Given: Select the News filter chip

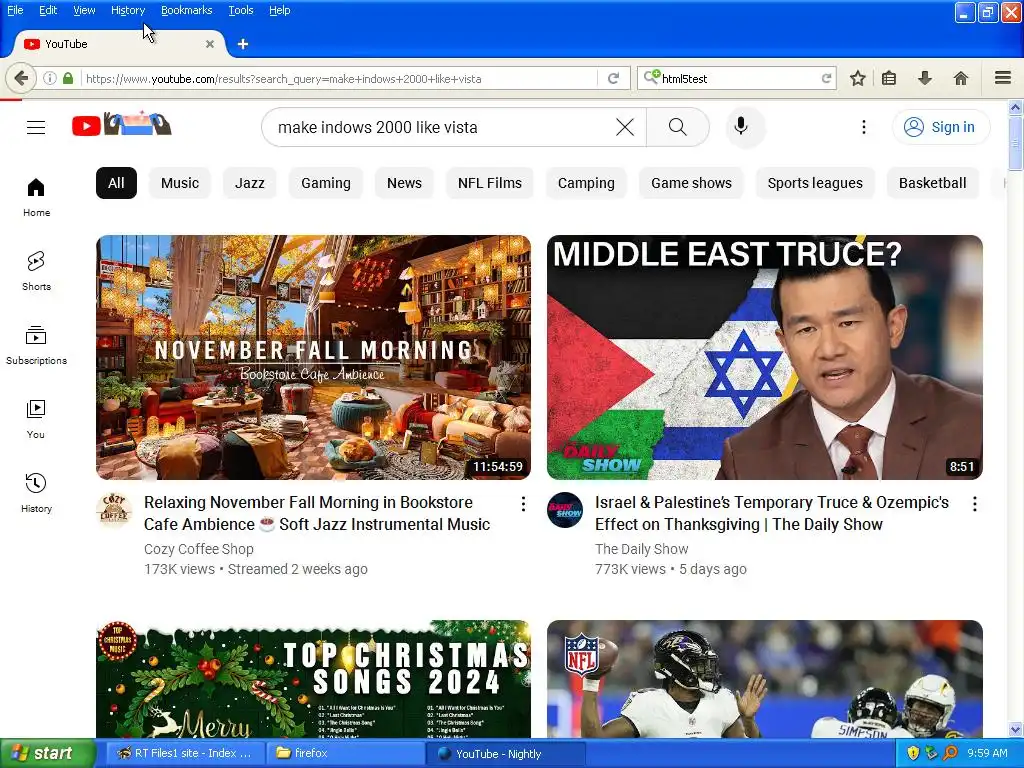Looking at the screenshot, I should tap(404, 183).
